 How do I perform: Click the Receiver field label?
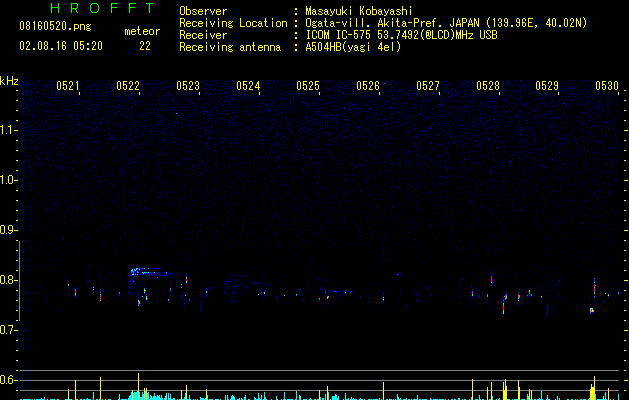(203, 35)
